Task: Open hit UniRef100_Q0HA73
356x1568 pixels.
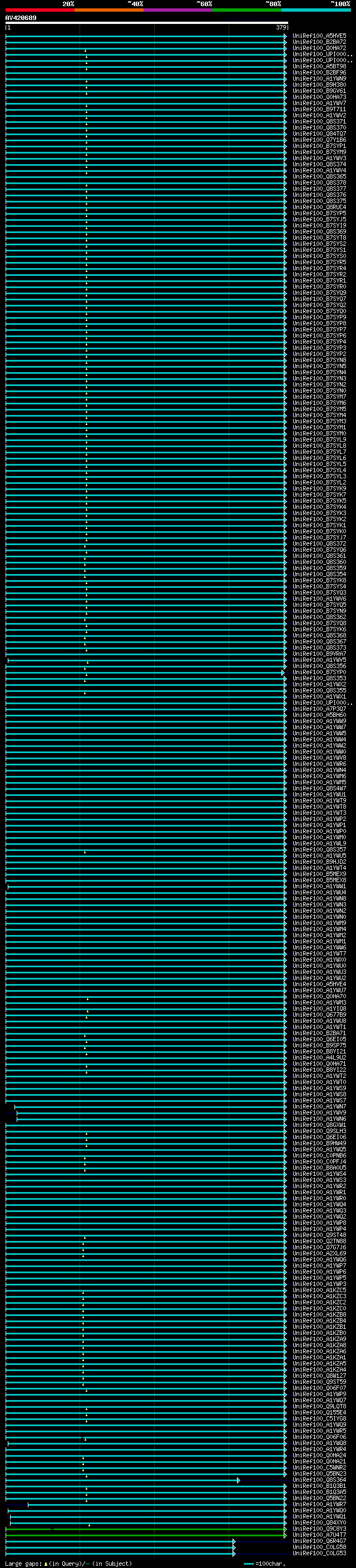Action: point(319,97)
